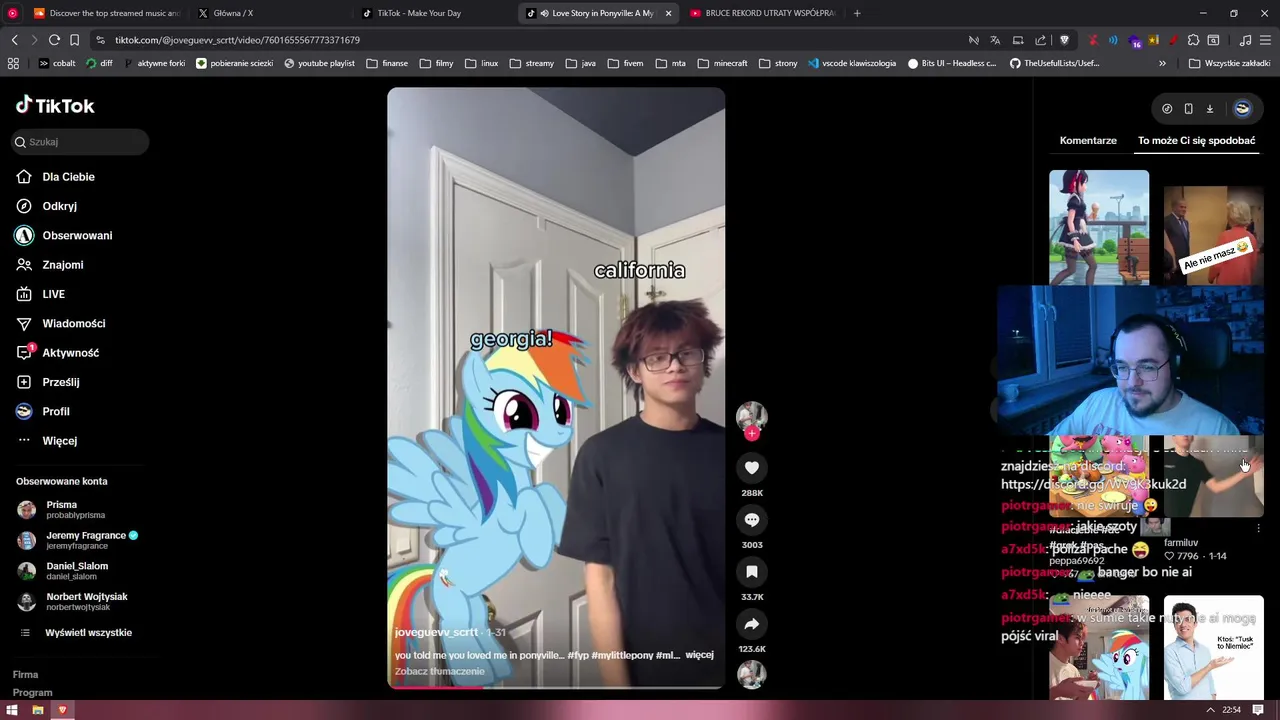This screenshot has height=720, width=1280.
Task: Click Zobacz tłumaczenie link
Action: tap(439, 671)
